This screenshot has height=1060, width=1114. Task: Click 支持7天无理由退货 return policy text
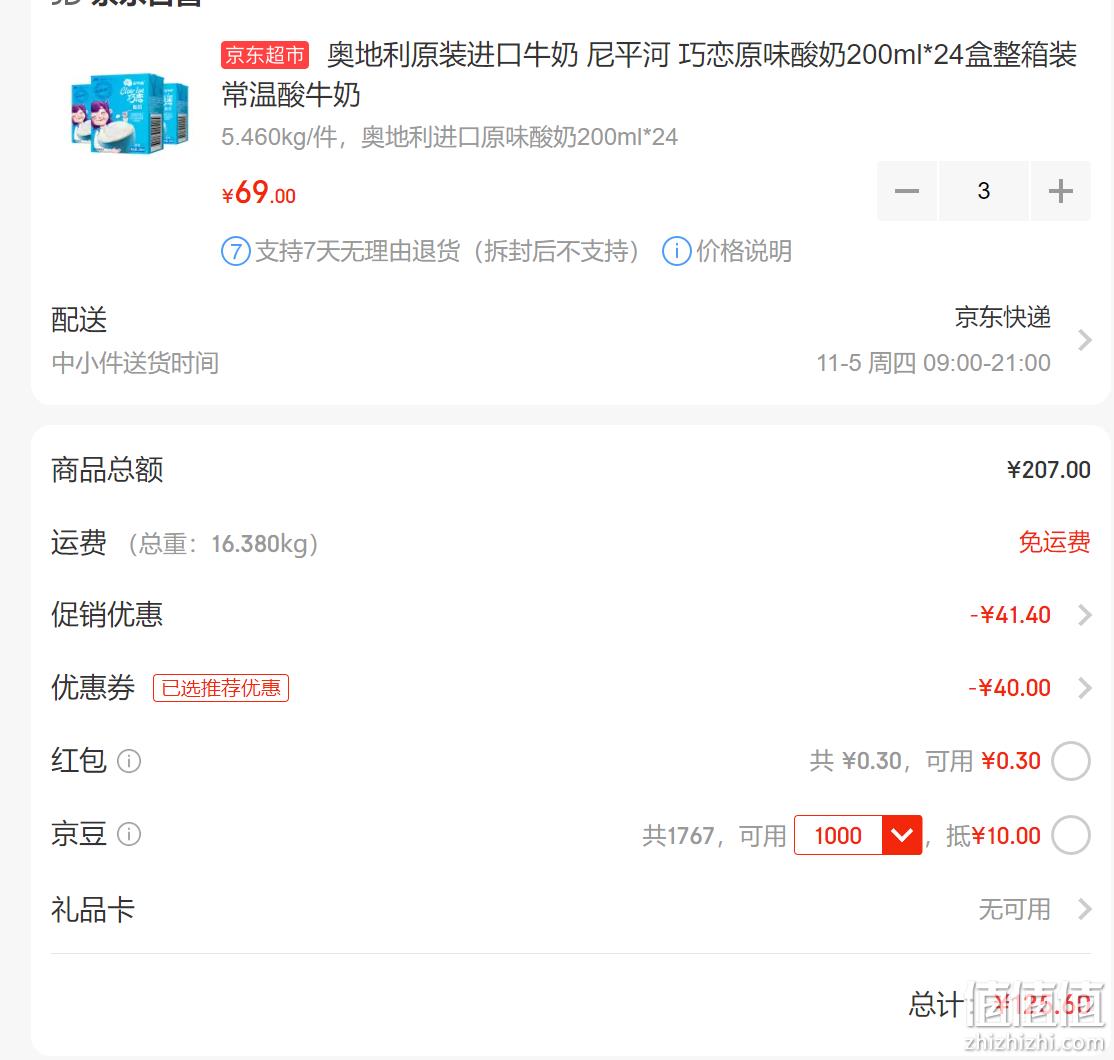click(448, 252)
